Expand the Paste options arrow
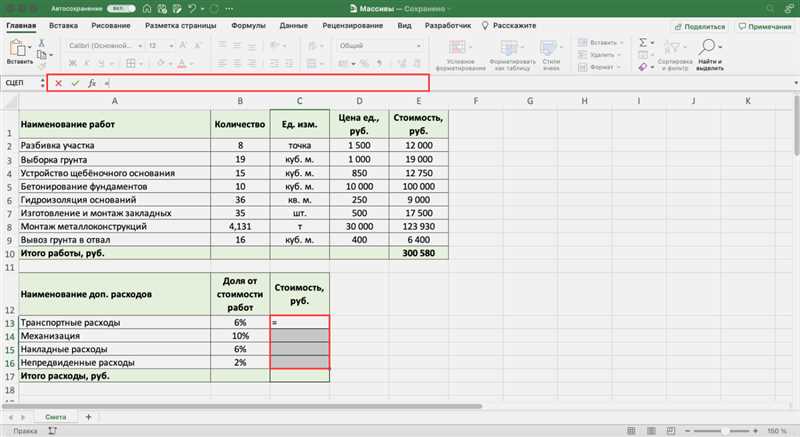Viewport: 800px width, 437px height. pyautogui.click(x=30, y=47)
